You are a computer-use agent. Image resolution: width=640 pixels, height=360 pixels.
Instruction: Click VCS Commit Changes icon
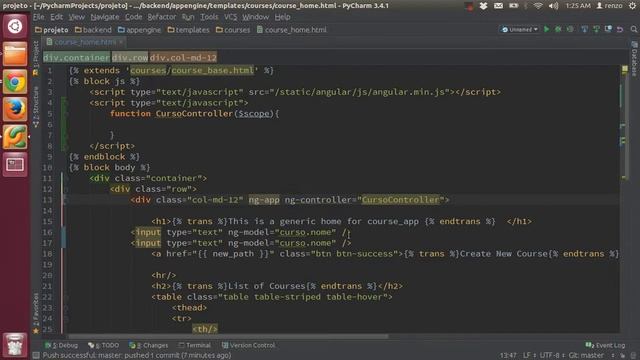point(596,29)
